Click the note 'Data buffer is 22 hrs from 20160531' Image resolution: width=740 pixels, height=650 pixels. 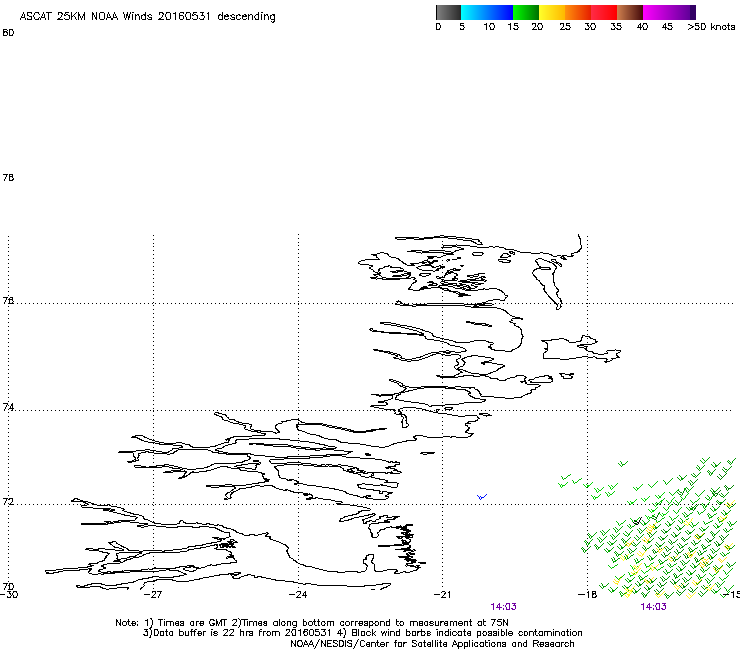pyautogui.click(x=242, y=633)
